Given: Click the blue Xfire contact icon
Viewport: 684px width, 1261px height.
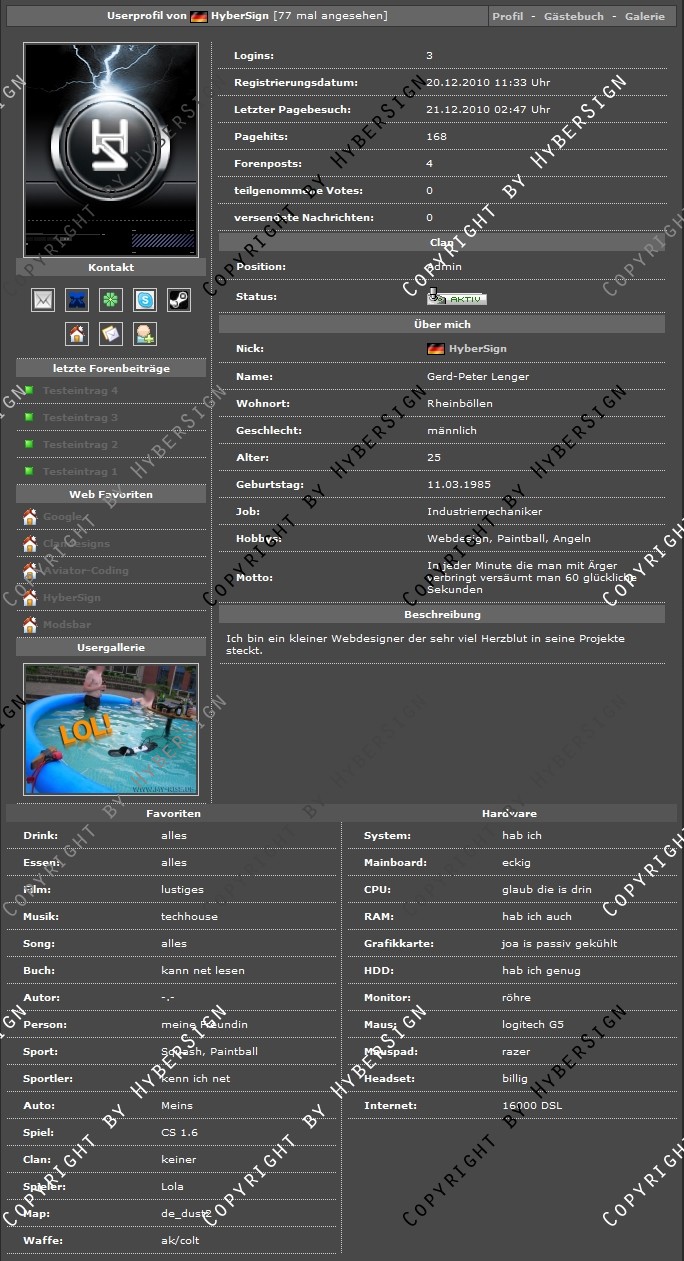Looking at the screenshot, I should (x=77, y=300).
